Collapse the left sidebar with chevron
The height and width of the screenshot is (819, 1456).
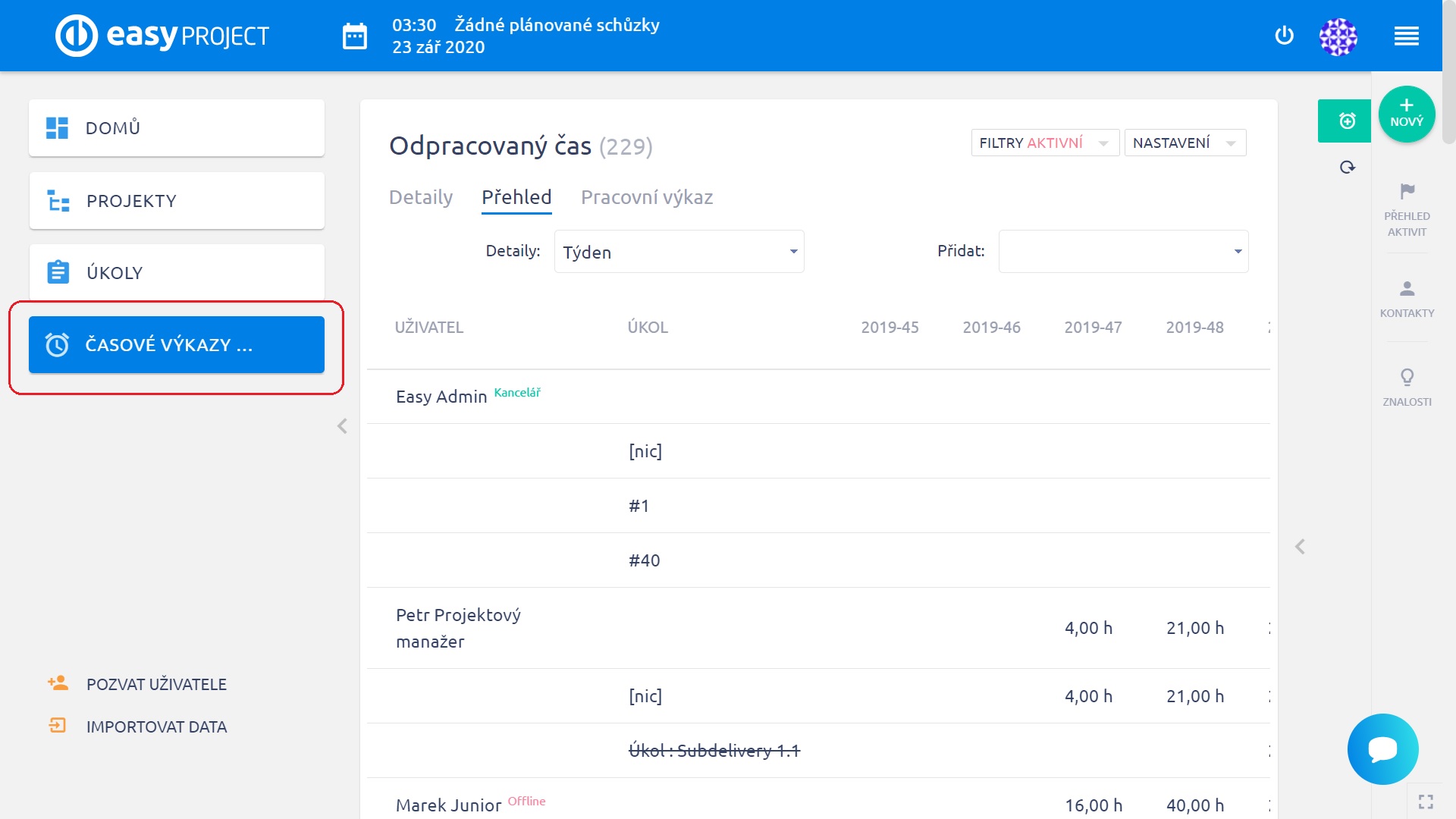click(342, 426)
